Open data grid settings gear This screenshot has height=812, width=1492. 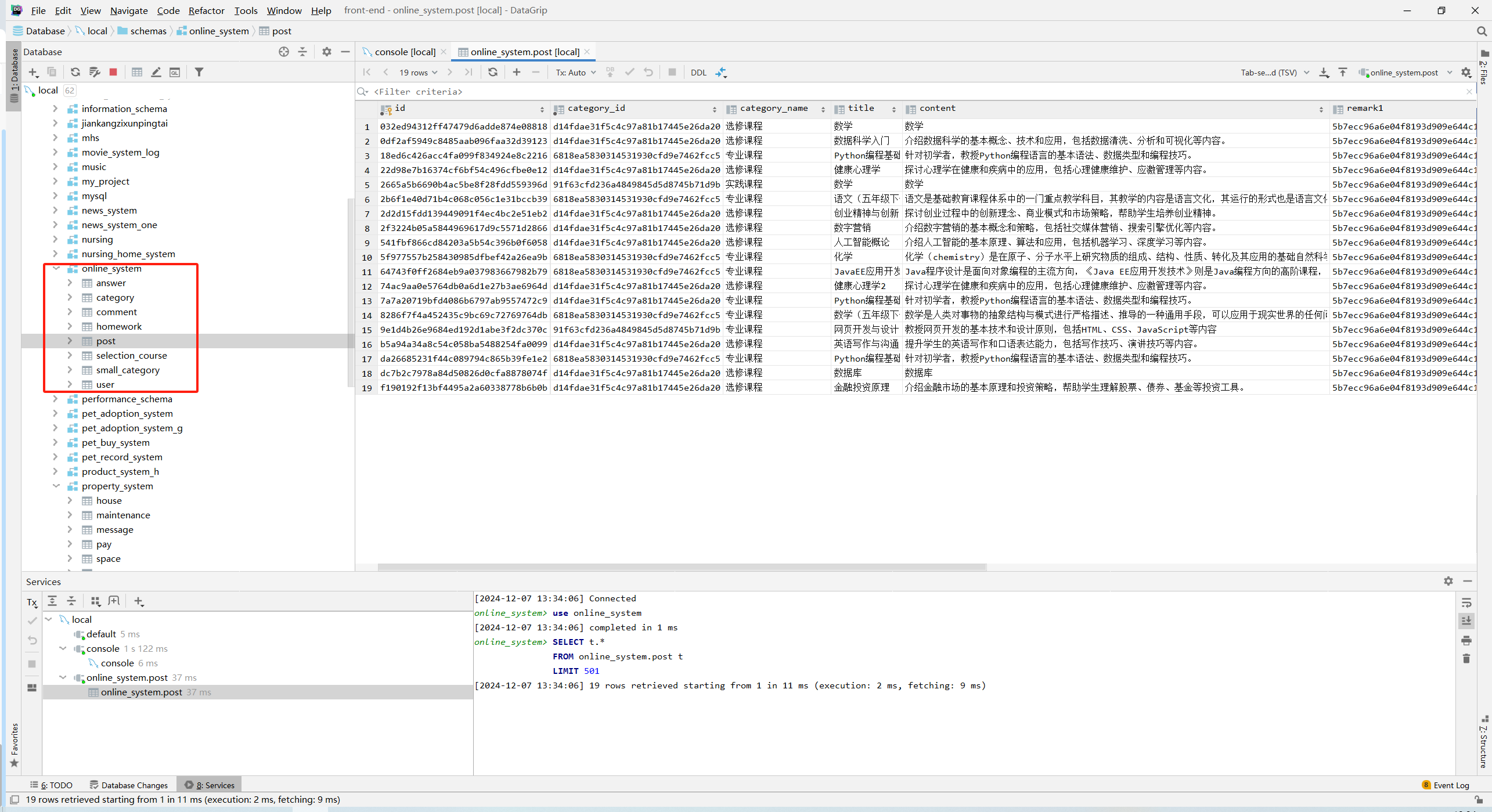[x=1466, y=72]
